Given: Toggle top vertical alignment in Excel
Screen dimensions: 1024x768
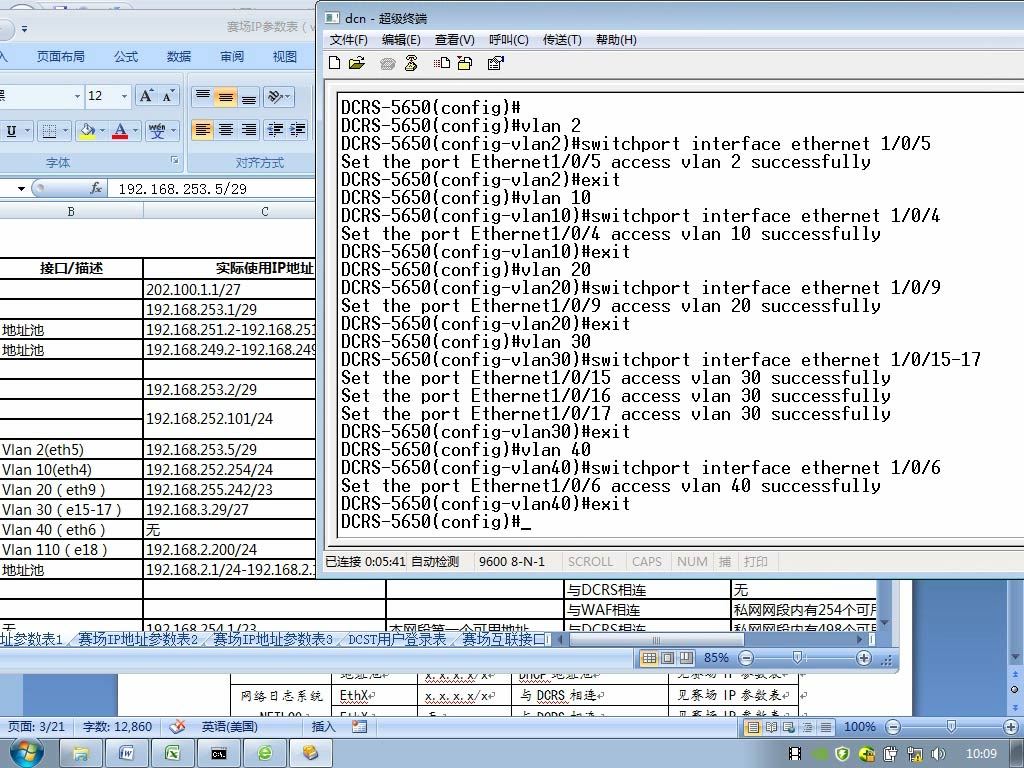Looking at the screenshot, I should point(203,96).
